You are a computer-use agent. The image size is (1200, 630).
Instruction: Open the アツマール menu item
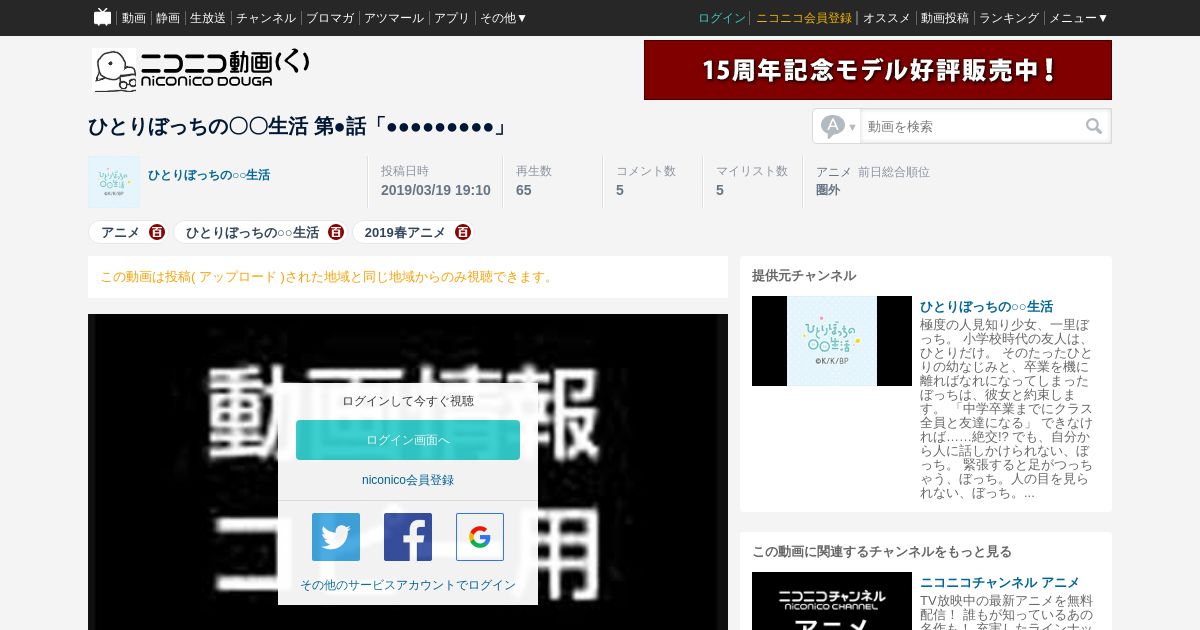point(394,18)
